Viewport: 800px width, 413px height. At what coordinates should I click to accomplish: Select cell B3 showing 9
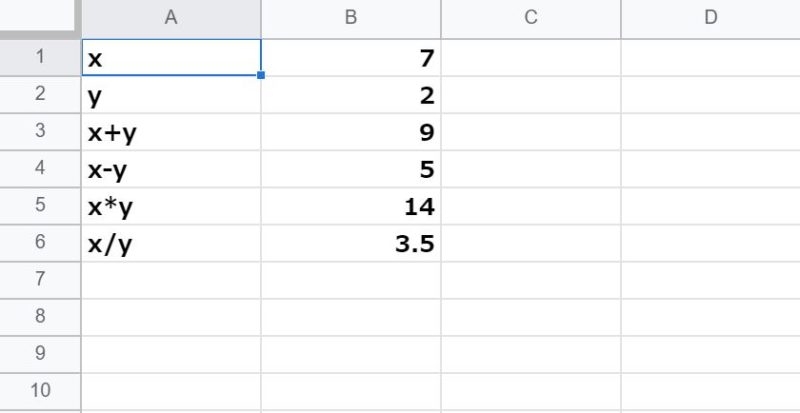tap(350, 132)
